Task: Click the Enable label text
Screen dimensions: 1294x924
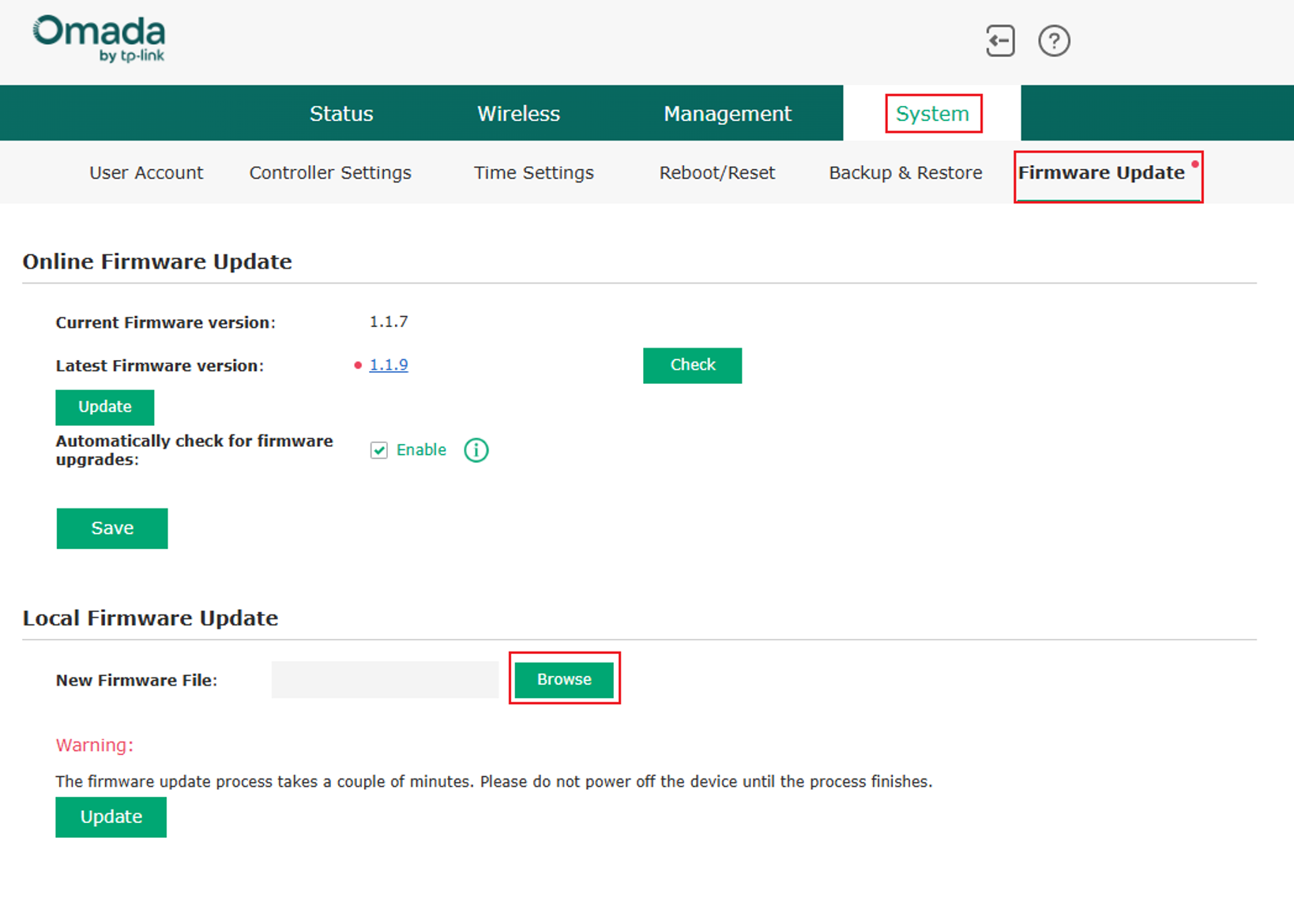Action: coord(421,450)
